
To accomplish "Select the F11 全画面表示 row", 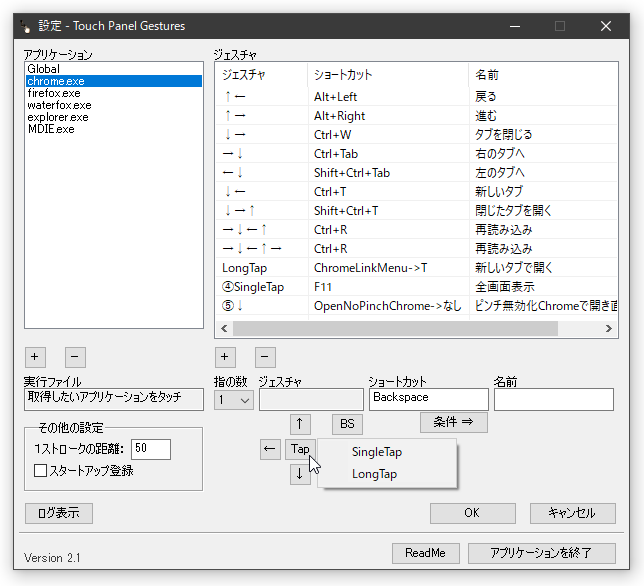I will pyautogui.click(x=416, y=287).
